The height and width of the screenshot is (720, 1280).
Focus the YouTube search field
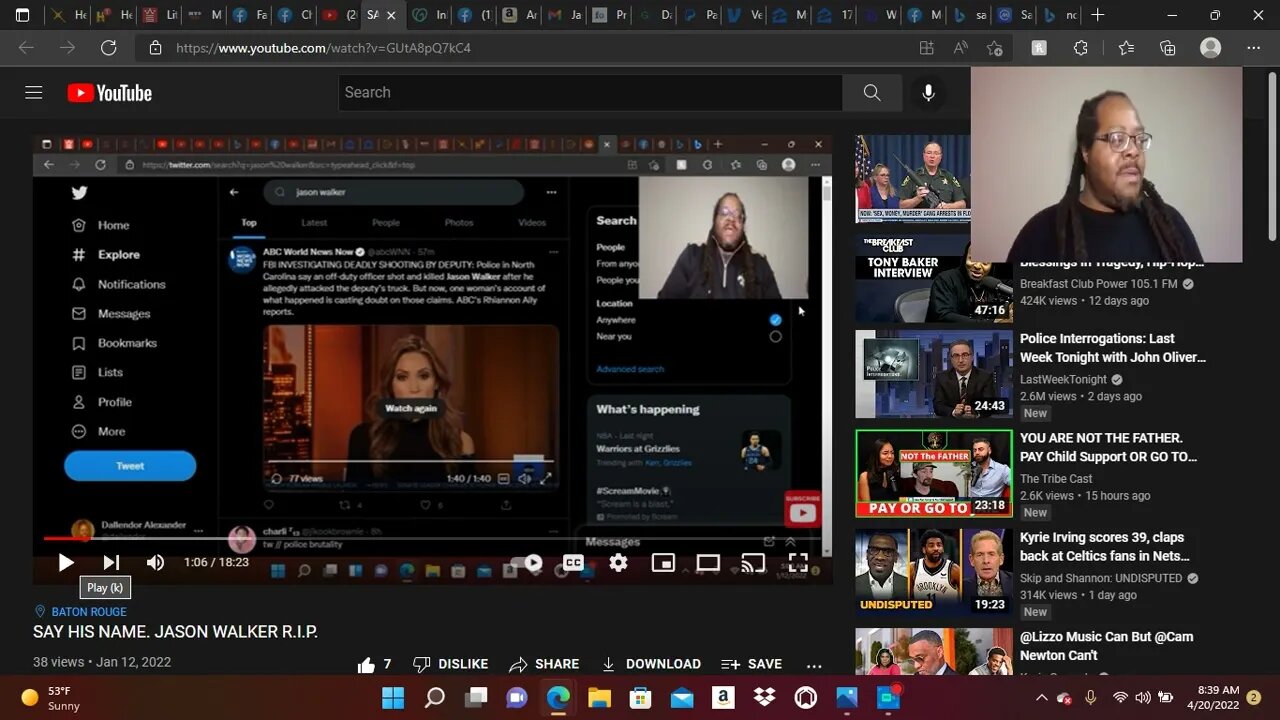pos(590,93)
